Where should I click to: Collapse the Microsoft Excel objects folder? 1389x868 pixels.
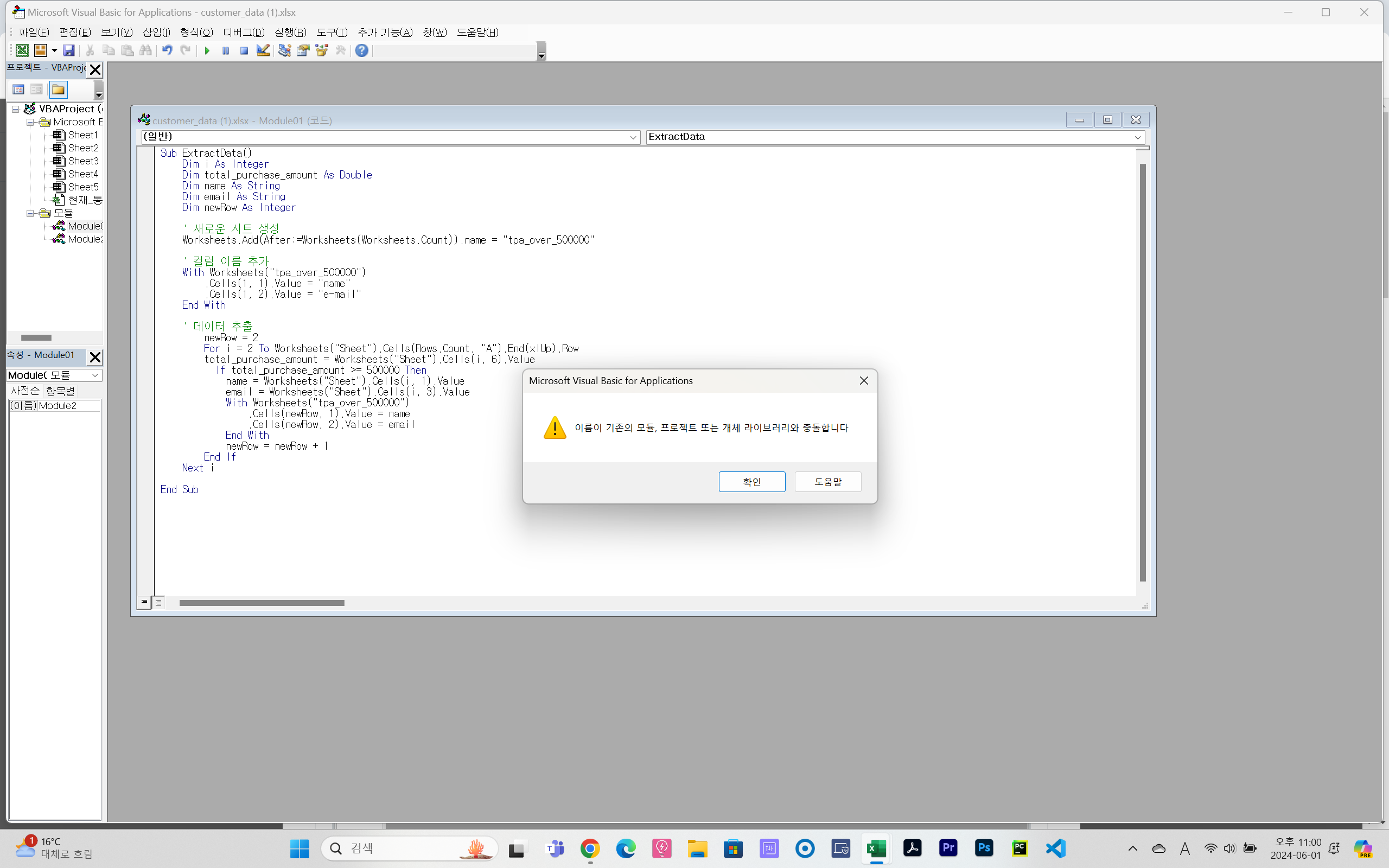[30, 122]
